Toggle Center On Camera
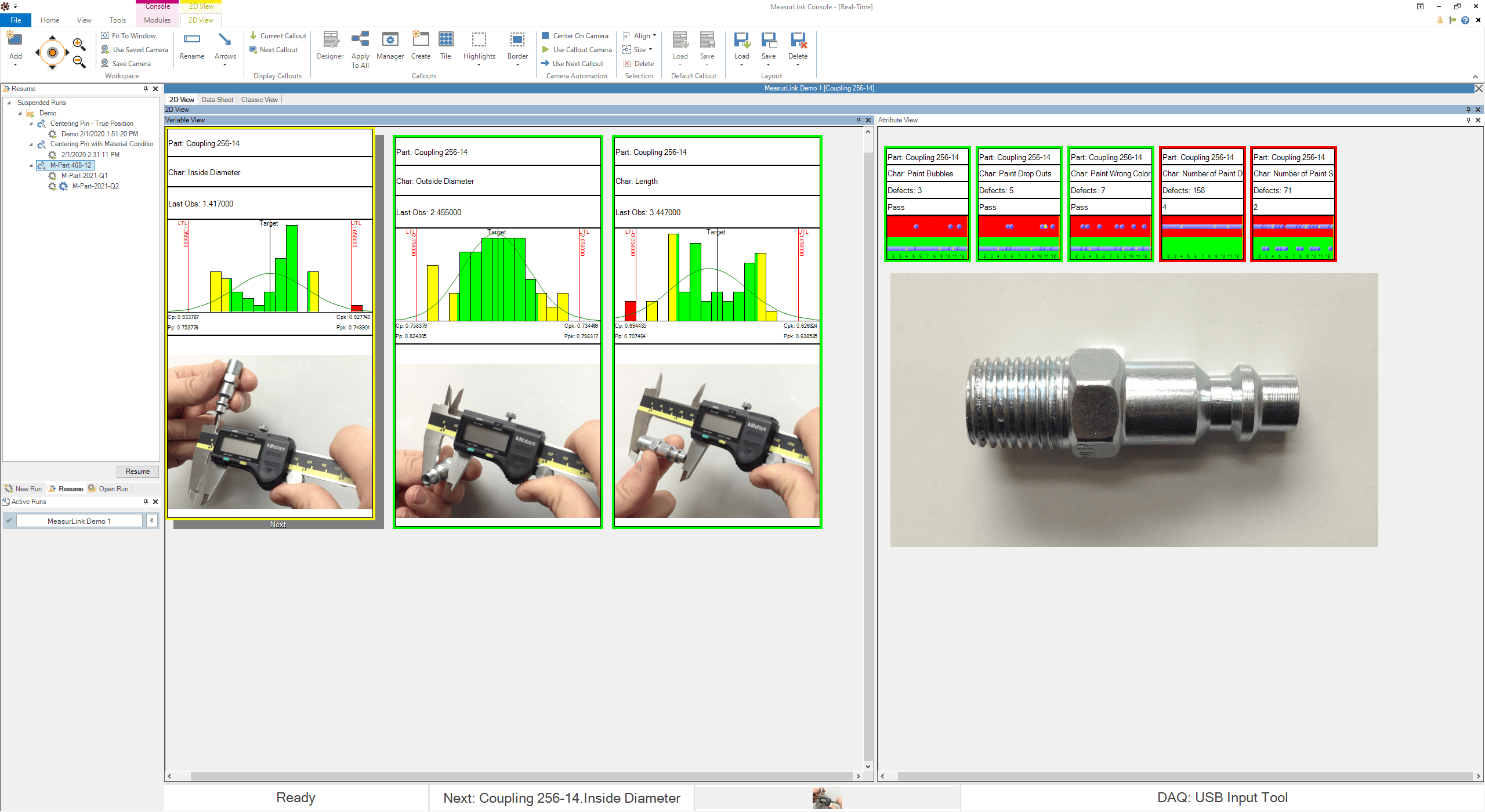Screen dimensions: 1485x812 575,35
